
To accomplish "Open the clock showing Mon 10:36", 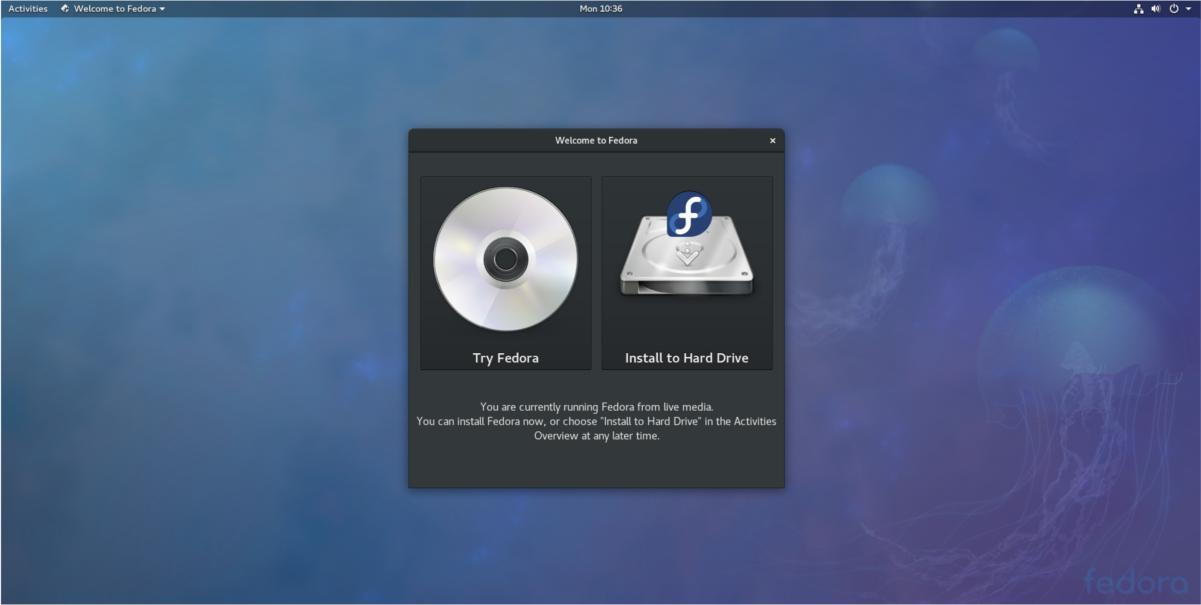I will coord(601,8).
